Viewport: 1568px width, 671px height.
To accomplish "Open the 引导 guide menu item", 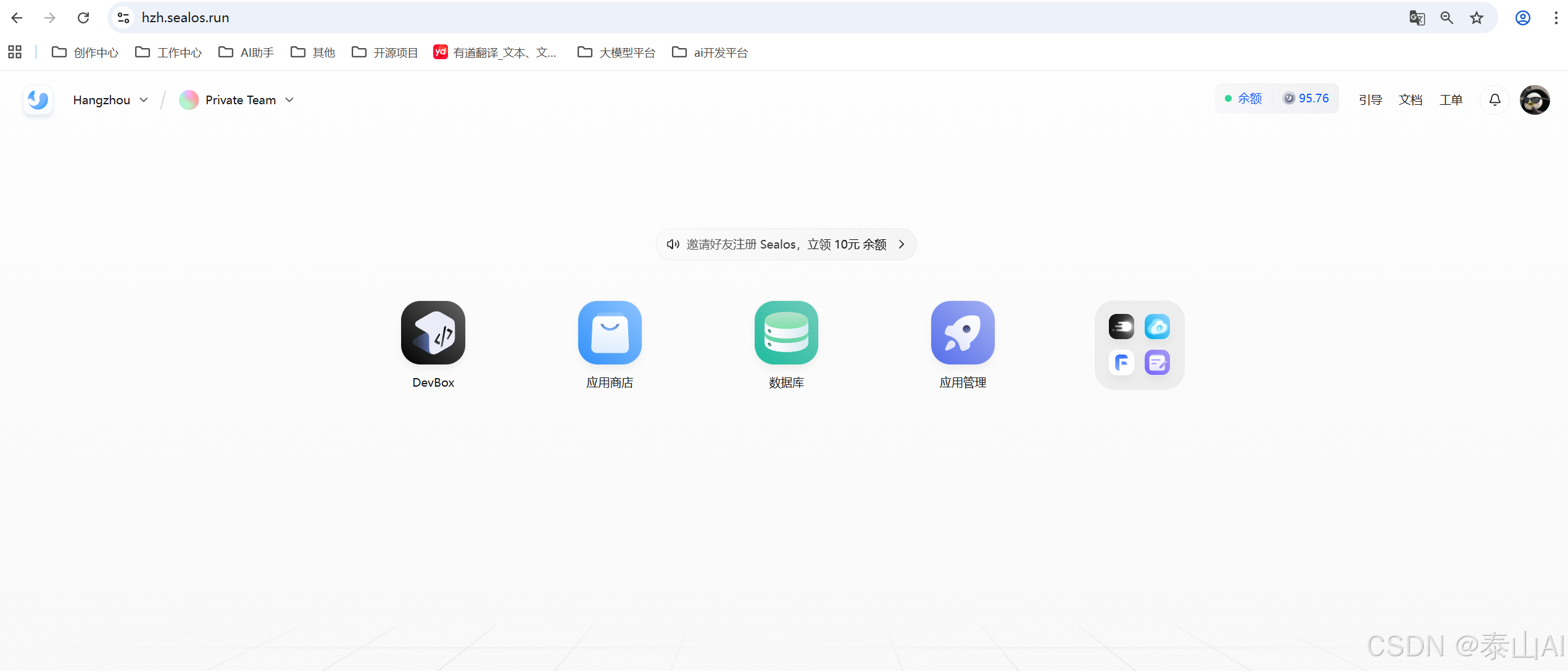I will click(x=1370, y=100).
